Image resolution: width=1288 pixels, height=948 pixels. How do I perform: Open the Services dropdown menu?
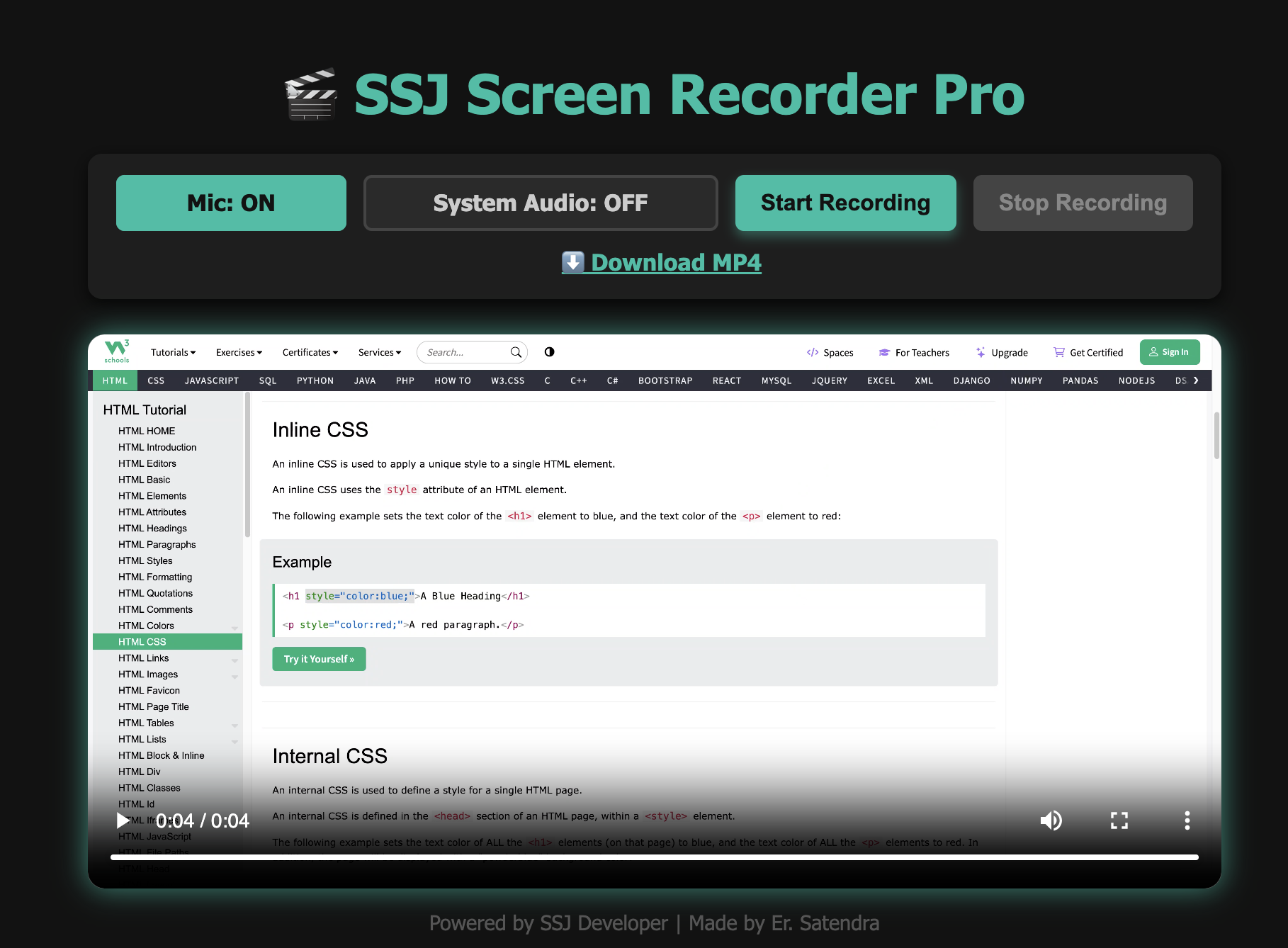378,352
